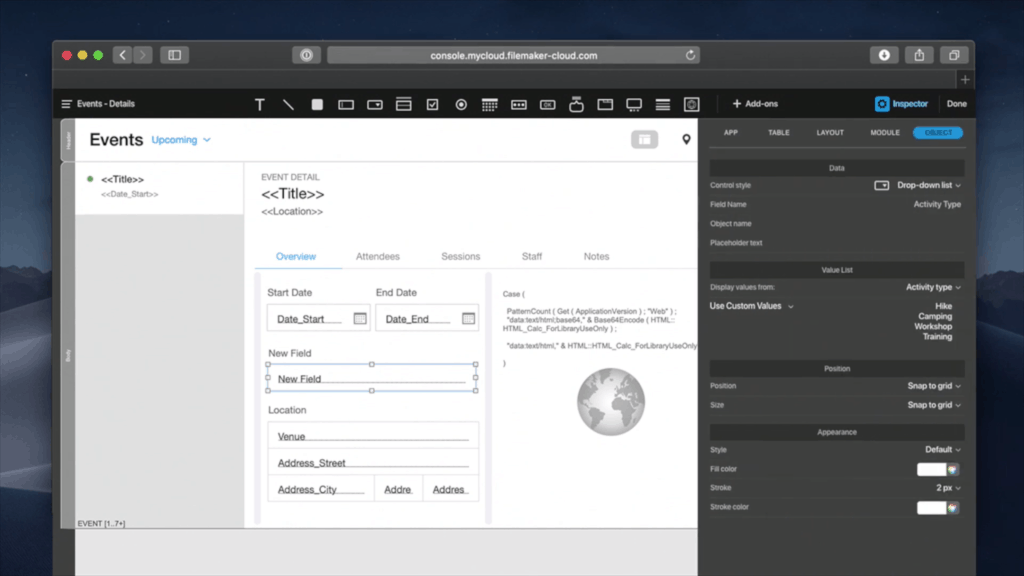Image resolution: width=1024 pixels, height=576 pixels.
Task: Select the Checkbox set tool
Action: coord(432,103)
